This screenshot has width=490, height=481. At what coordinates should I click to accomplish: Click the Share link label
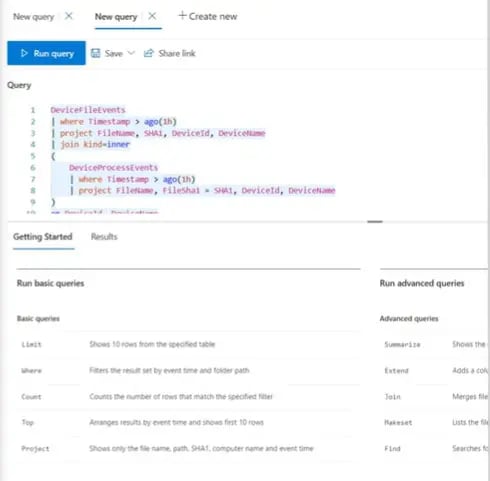(177, 53)
